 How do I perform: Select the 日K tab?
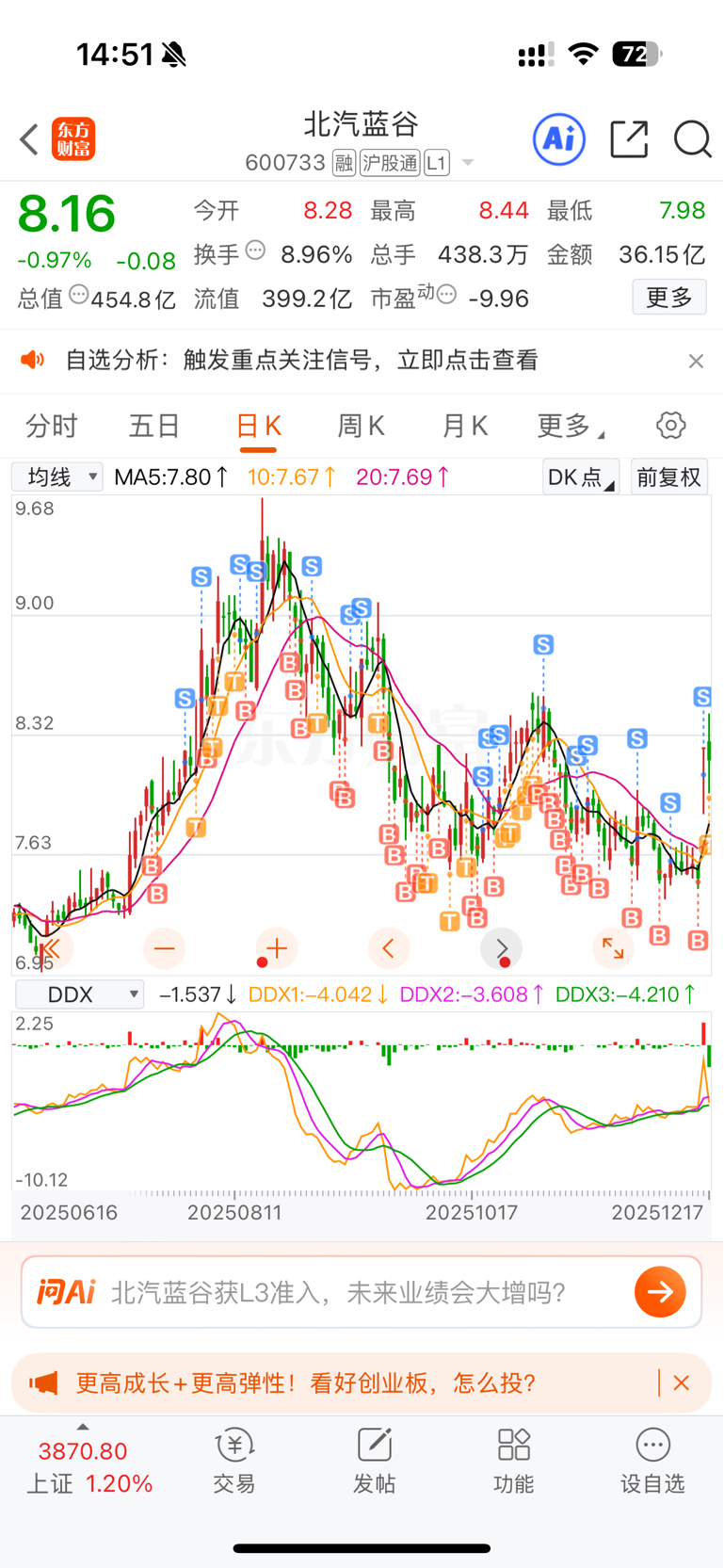(258, 427)
